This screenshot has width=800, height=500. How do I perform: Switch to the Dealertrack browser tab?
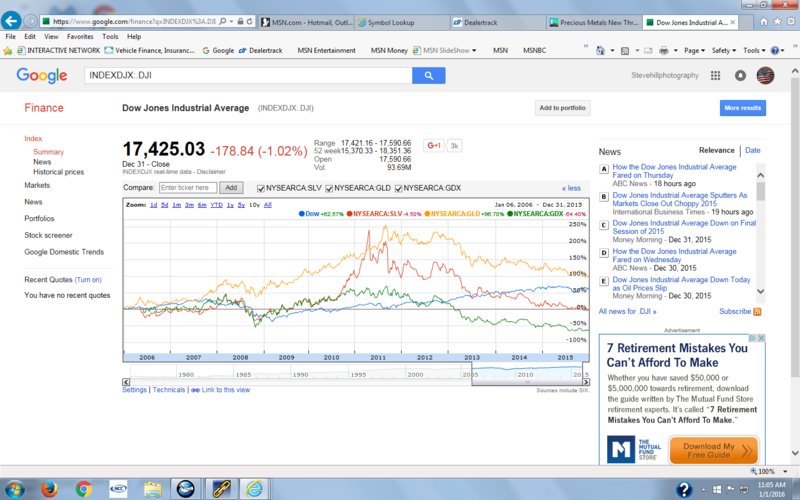point(496,22)
